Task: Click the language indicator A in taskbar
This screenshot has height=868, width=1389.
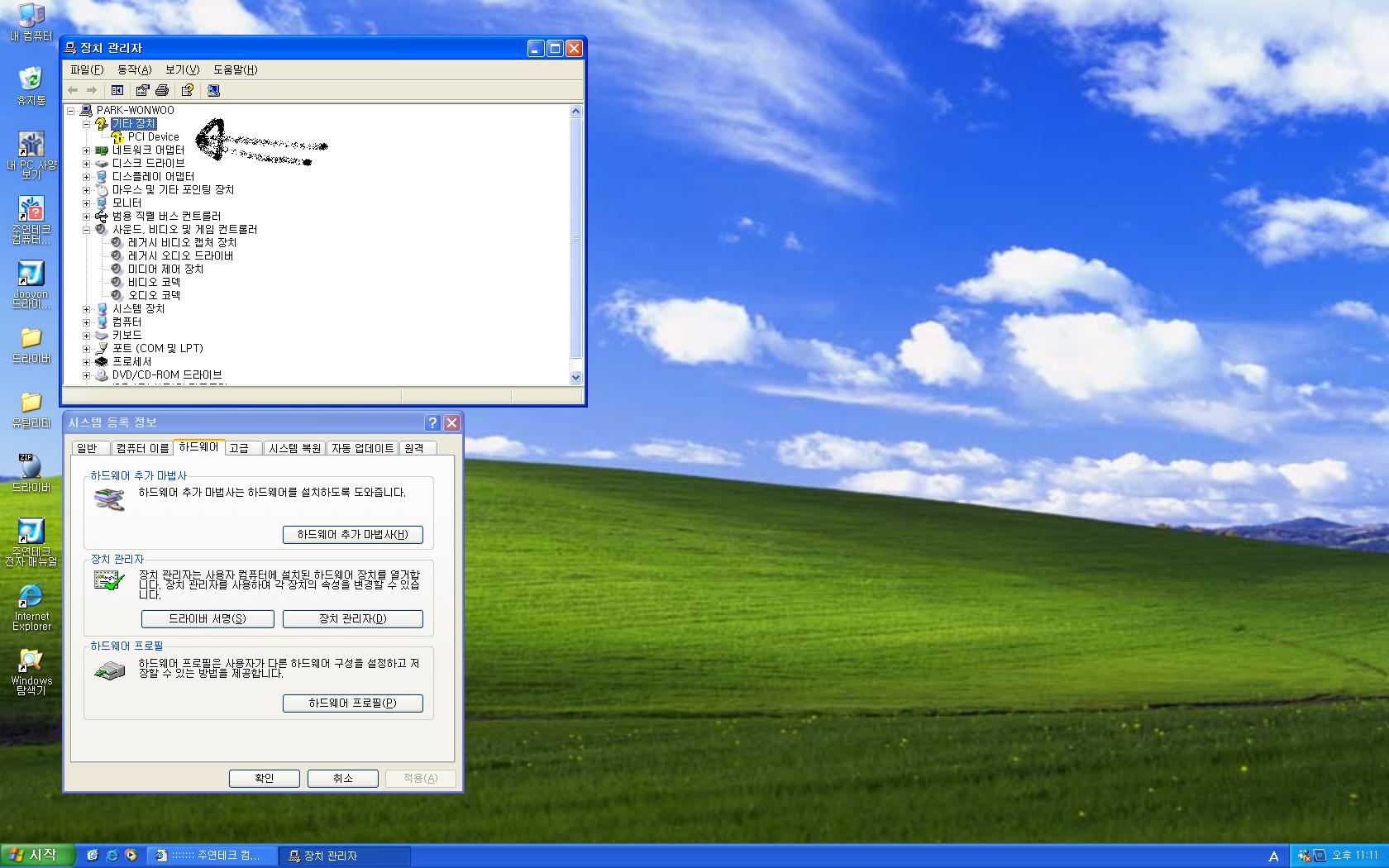Action: pyautogui.click(x=1273, y=856)
